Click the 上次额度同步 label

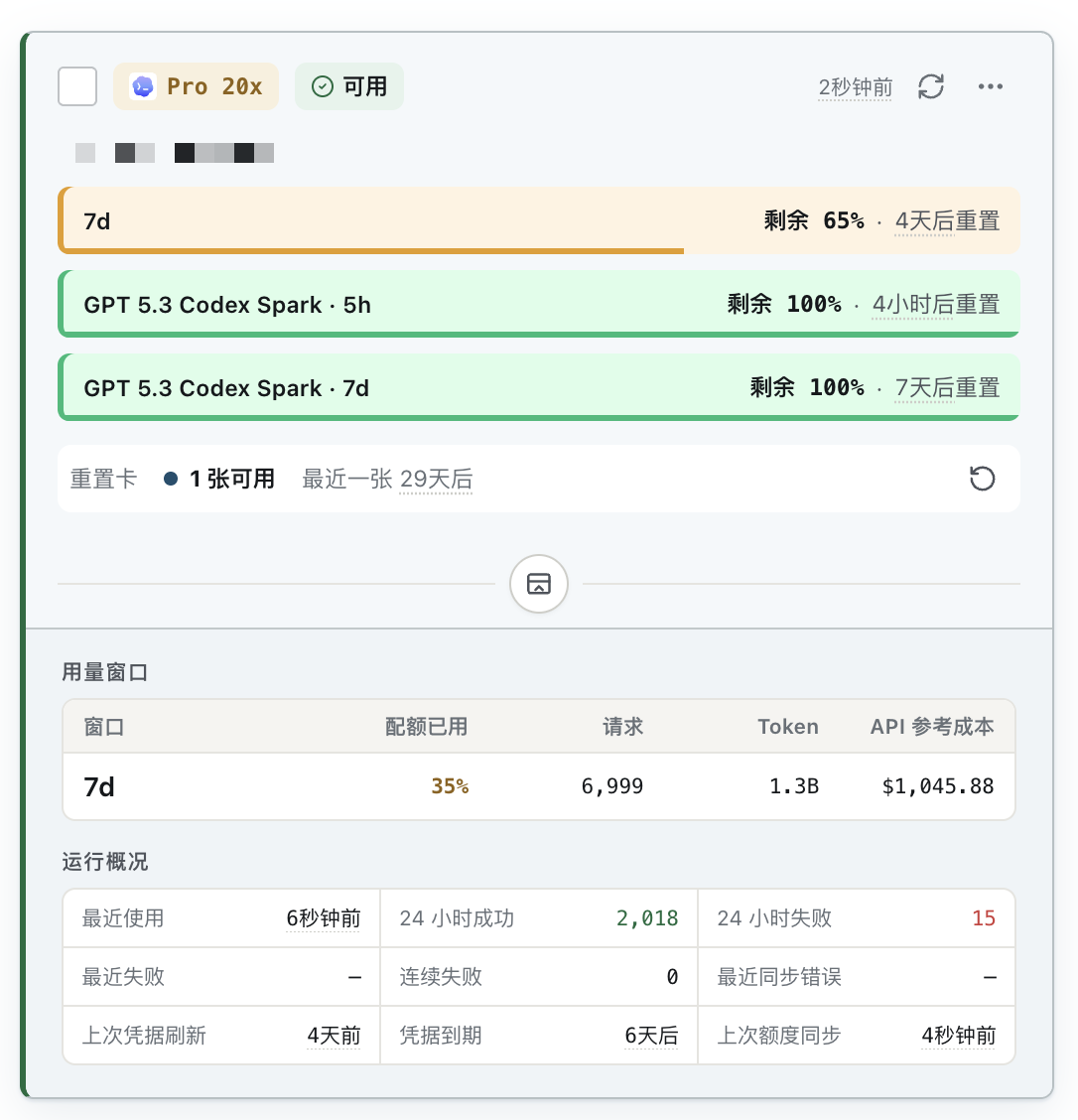(x=779, y=1035)
